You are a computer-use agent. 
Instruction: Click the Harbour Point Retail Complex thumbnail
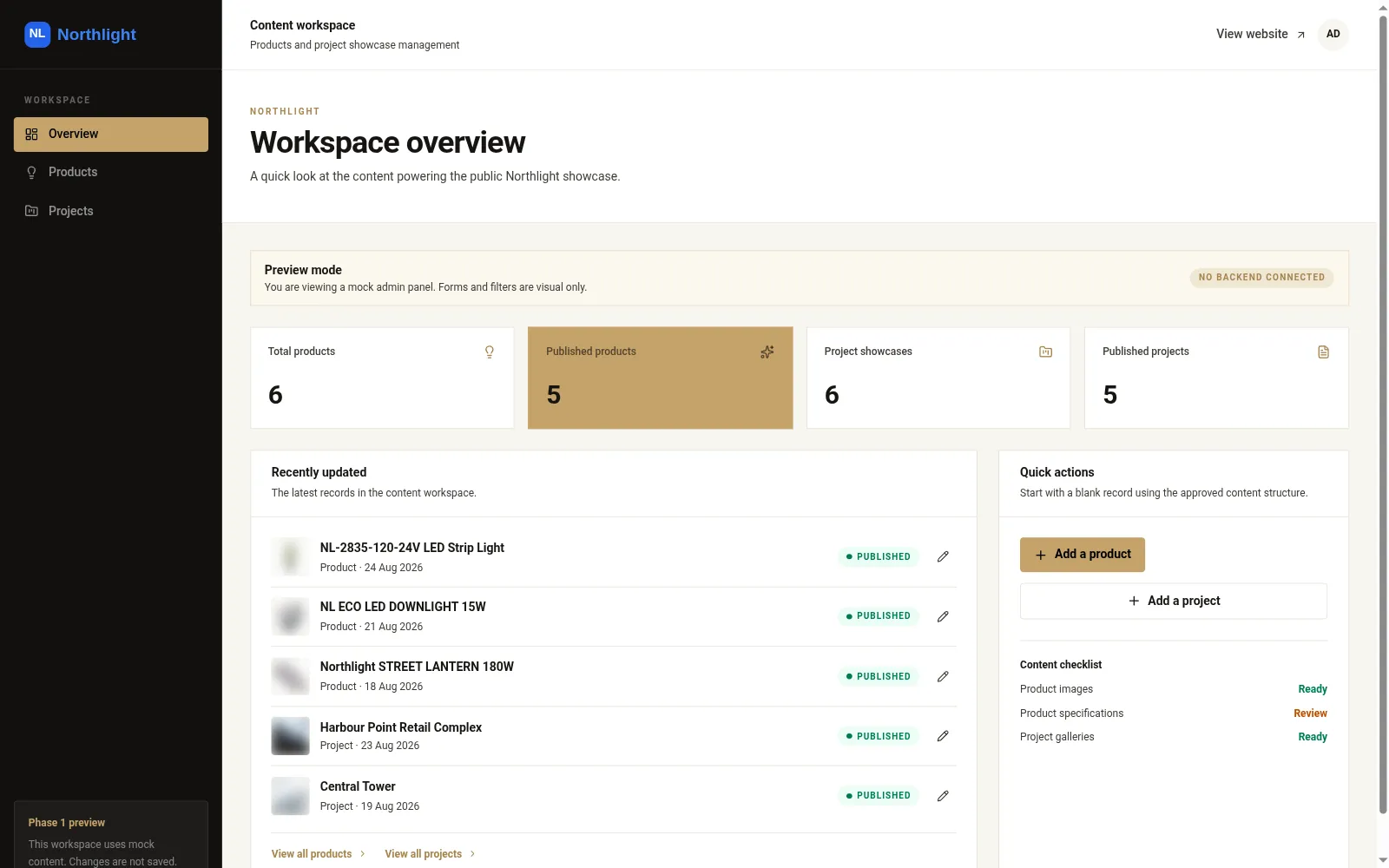(x=290, y=736)
